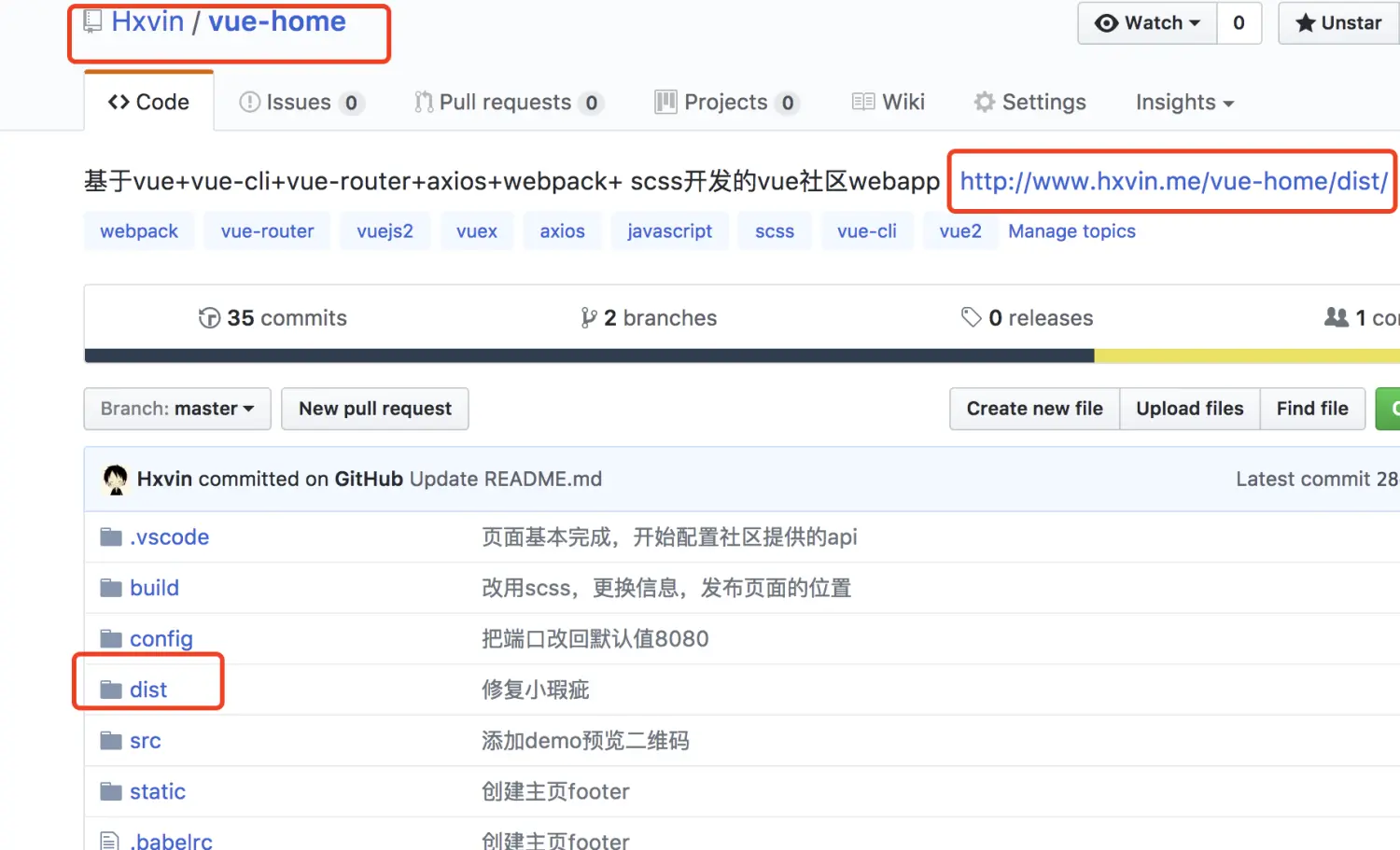Select the javascript topic tag
1400x850 pixels.
670,231
